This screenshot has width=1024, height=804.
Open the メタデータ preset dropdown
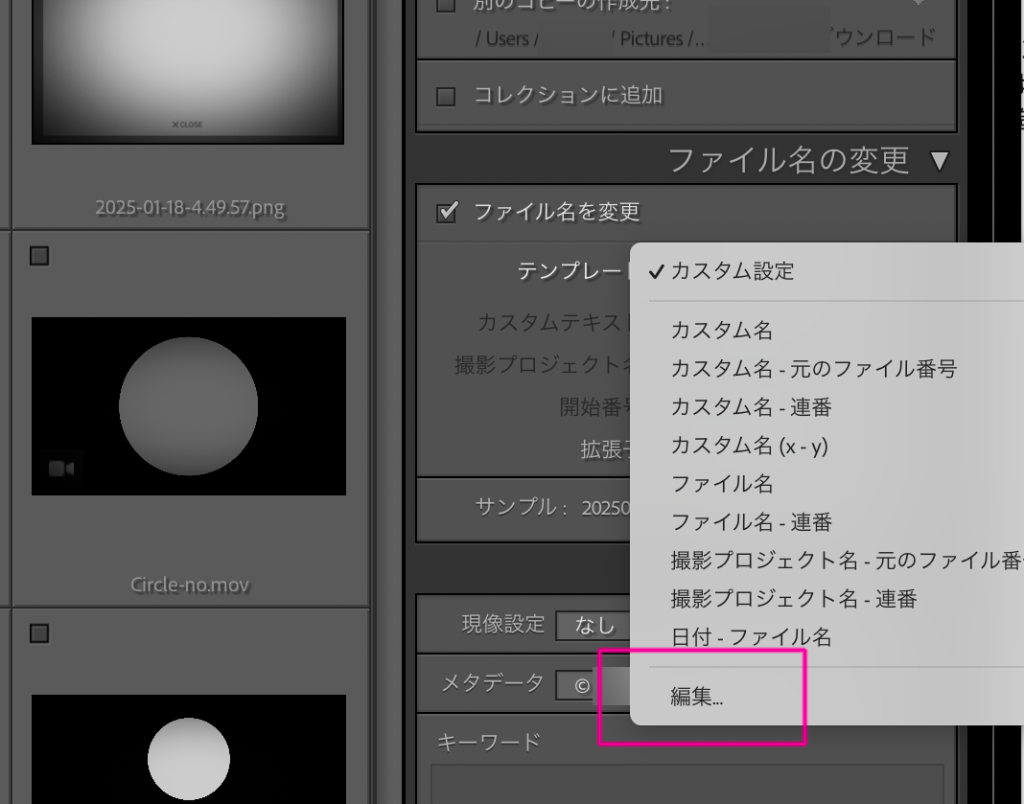tap(592, 685)
